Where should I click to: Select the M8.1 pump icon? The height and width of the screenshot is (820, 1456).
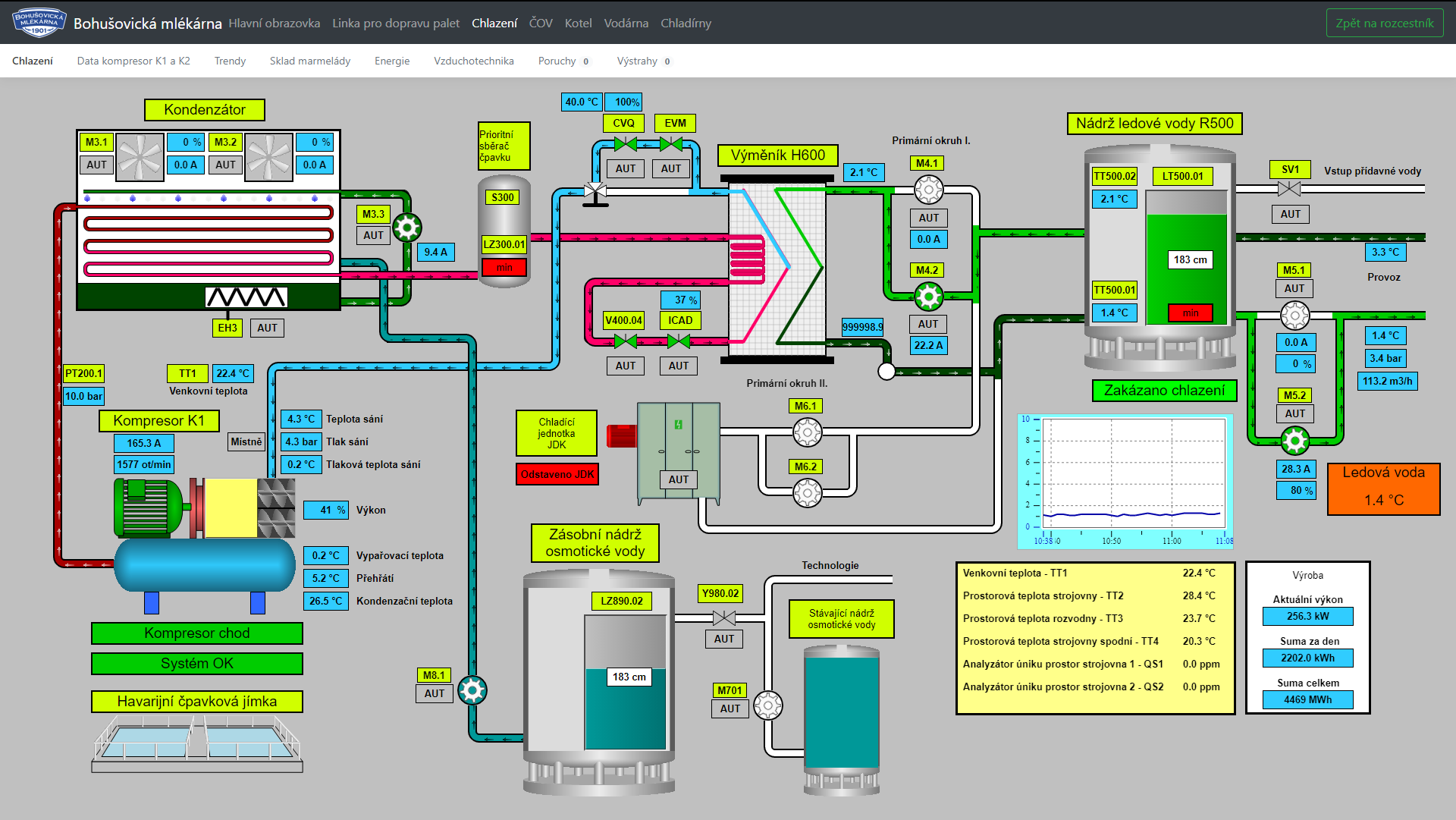click(x=472, y=690)
